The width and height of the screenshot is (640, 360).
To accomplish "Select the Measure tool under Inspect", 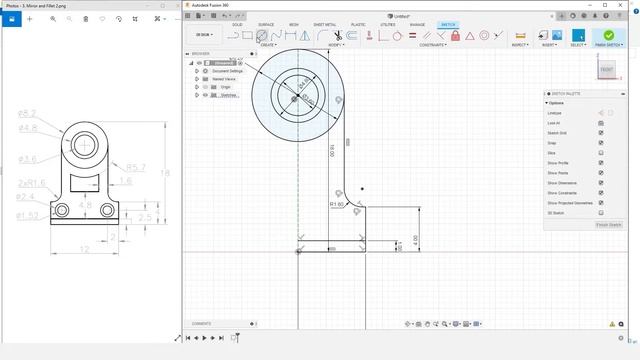I will point(520,36).
